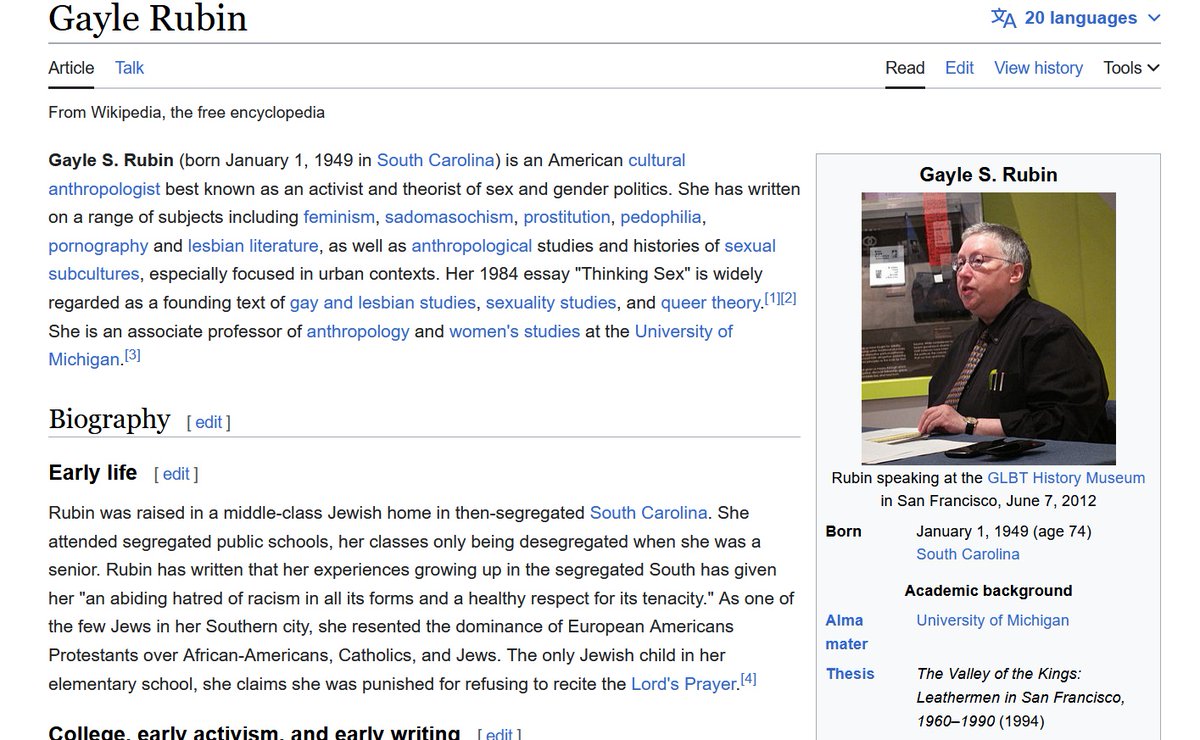Jump to citation reference [4]

[748, 680]
